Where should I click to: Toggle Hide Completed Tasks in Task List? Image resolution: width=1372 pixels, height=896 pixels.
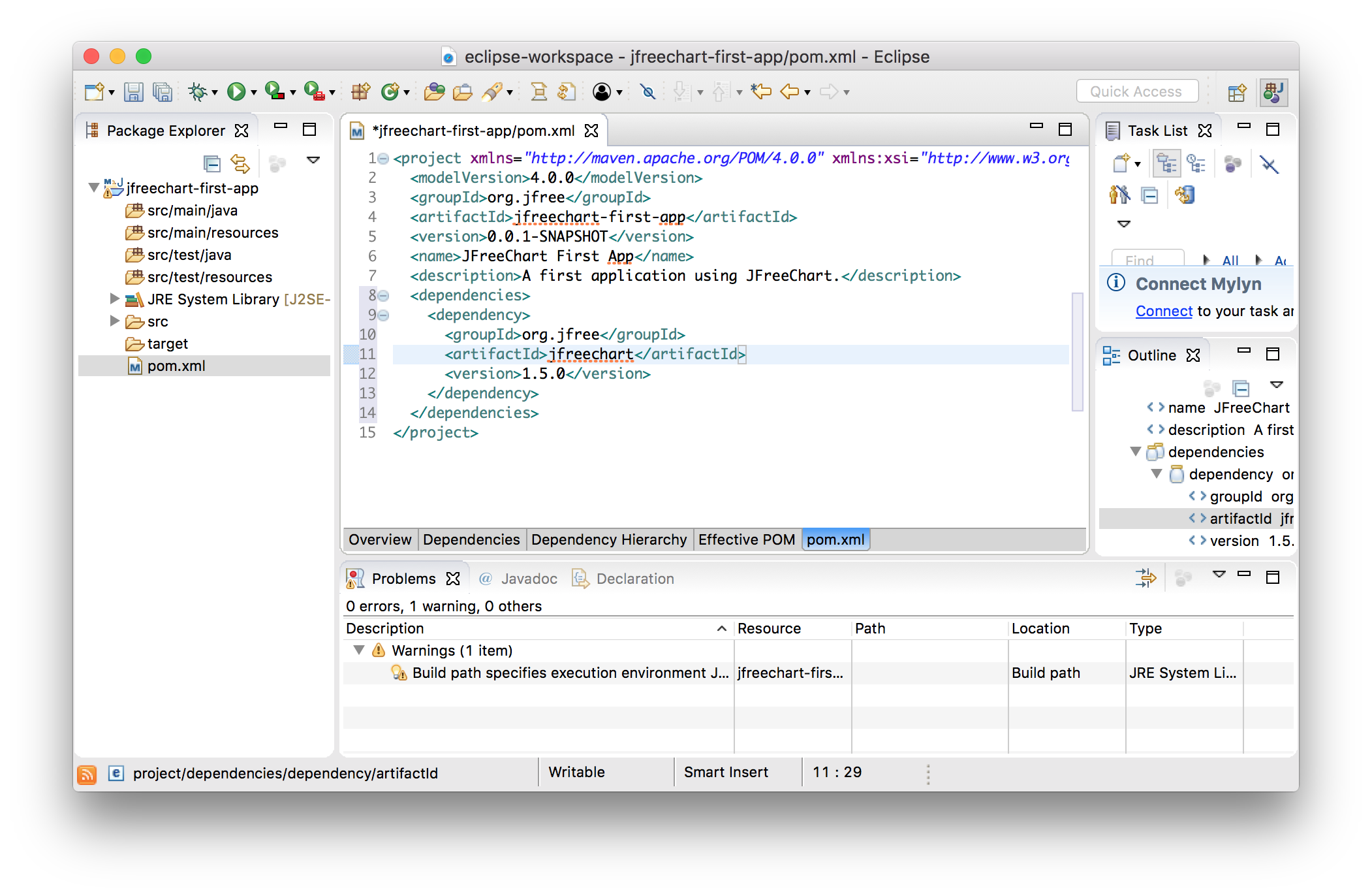1268,163
